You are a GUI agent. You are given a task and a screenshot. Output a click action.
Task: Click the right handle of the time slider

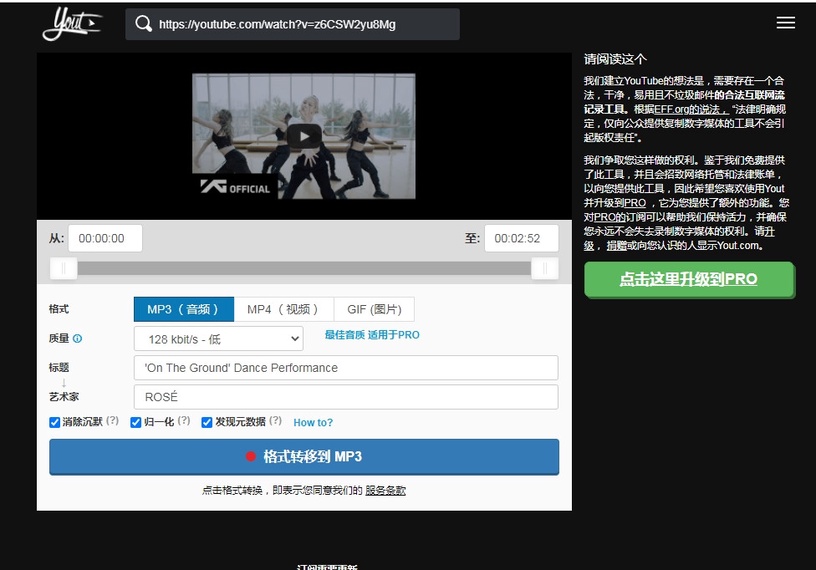tap(545, 268)
